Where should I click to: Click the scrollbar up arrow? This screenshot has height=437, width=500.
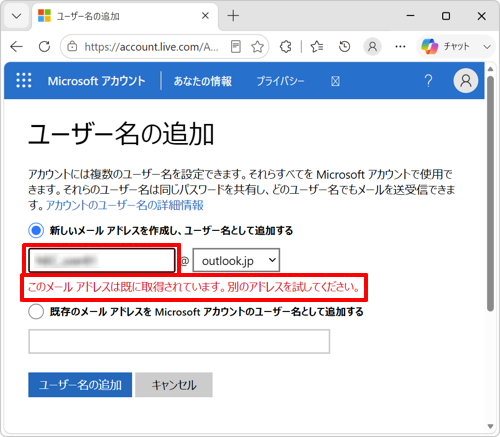pyautogui.click(x=490, y=69)
